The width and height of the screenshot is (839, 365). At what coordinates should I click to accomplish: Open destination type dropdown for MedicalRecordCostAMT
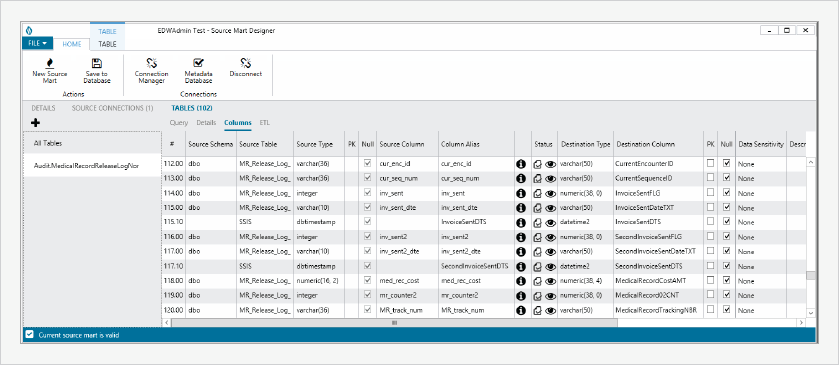tap(585, 280)
